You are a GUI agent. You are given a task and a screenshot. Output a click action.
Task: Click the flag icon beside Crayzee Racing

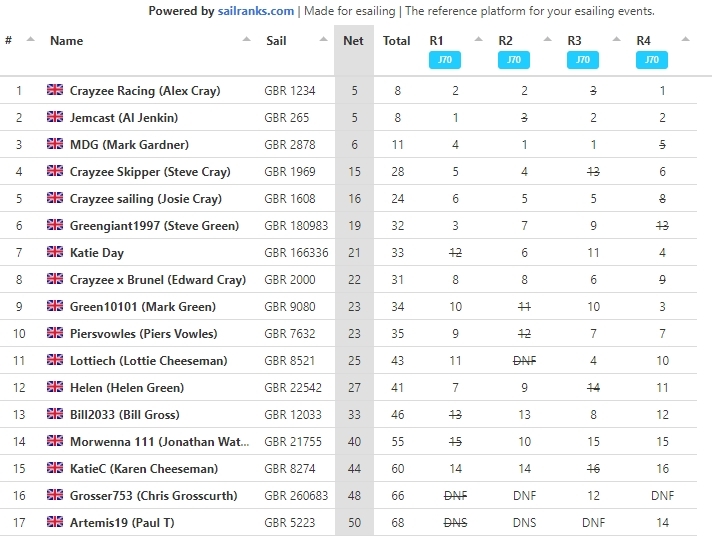55,90
